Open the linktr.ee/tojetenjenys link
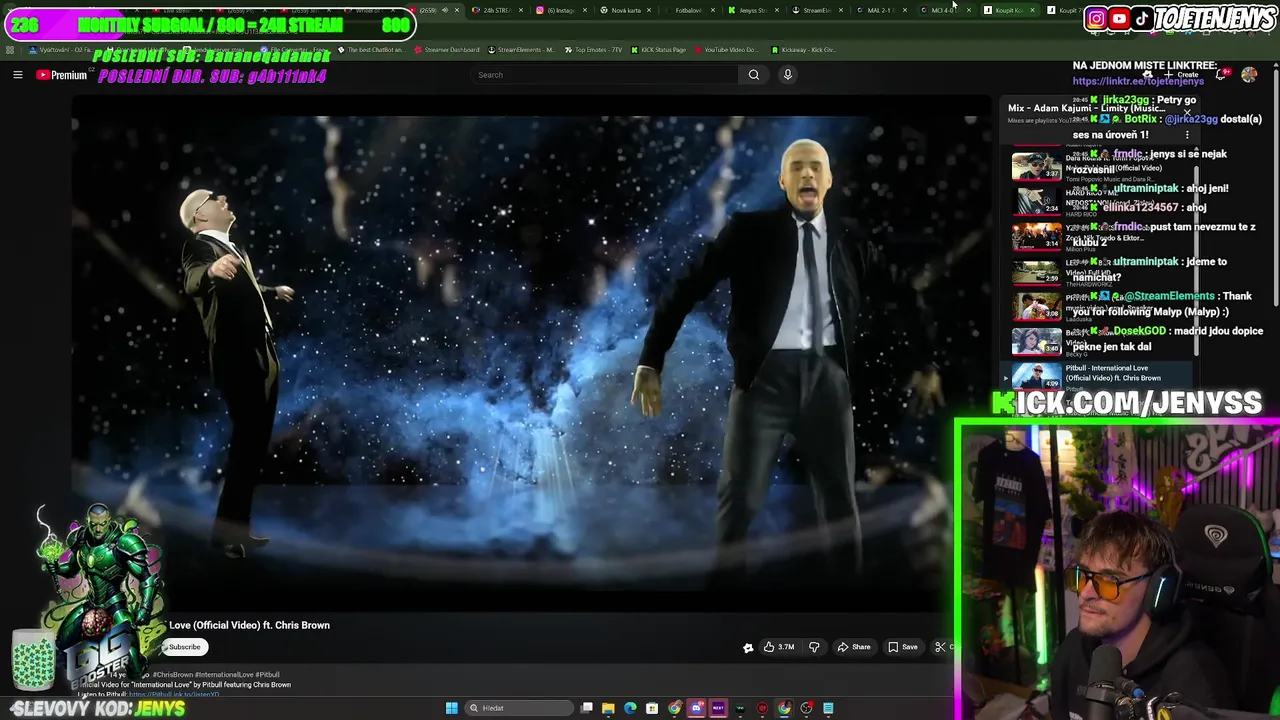The height and width of the screenshot is (720, 1280). (x=1138, y=81)
